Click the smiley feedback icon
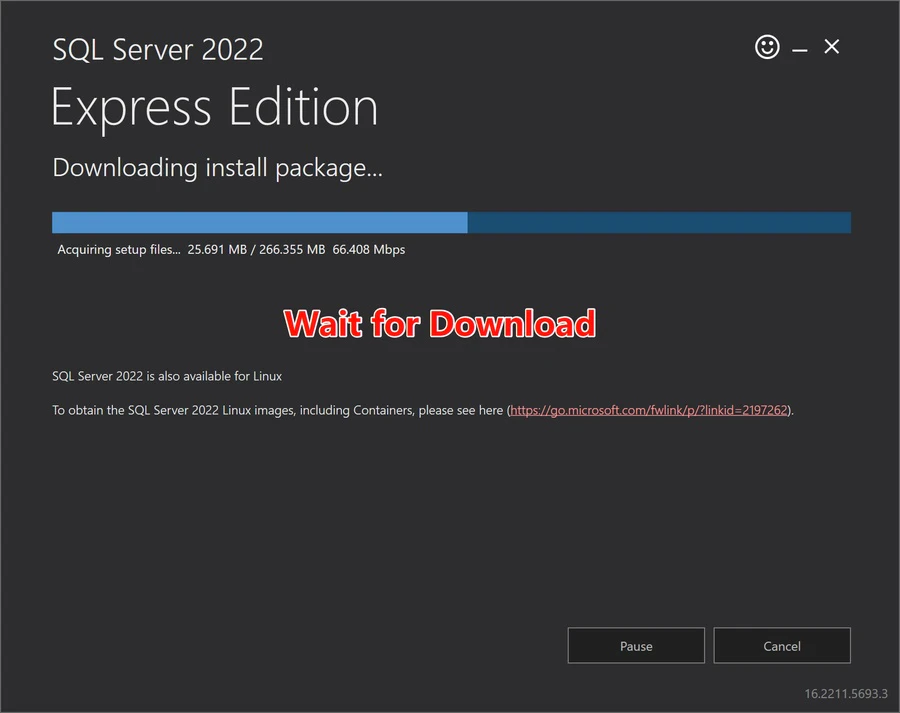The height and width of the screenshot is (713, 900). (767, 47)
